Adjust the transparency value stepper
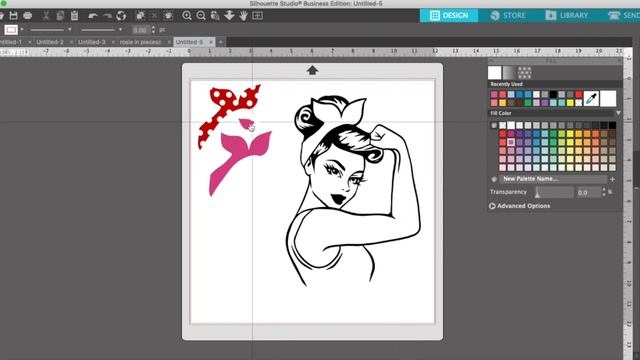The height and width of the screenshot is (360, 640). click(604, 192)
